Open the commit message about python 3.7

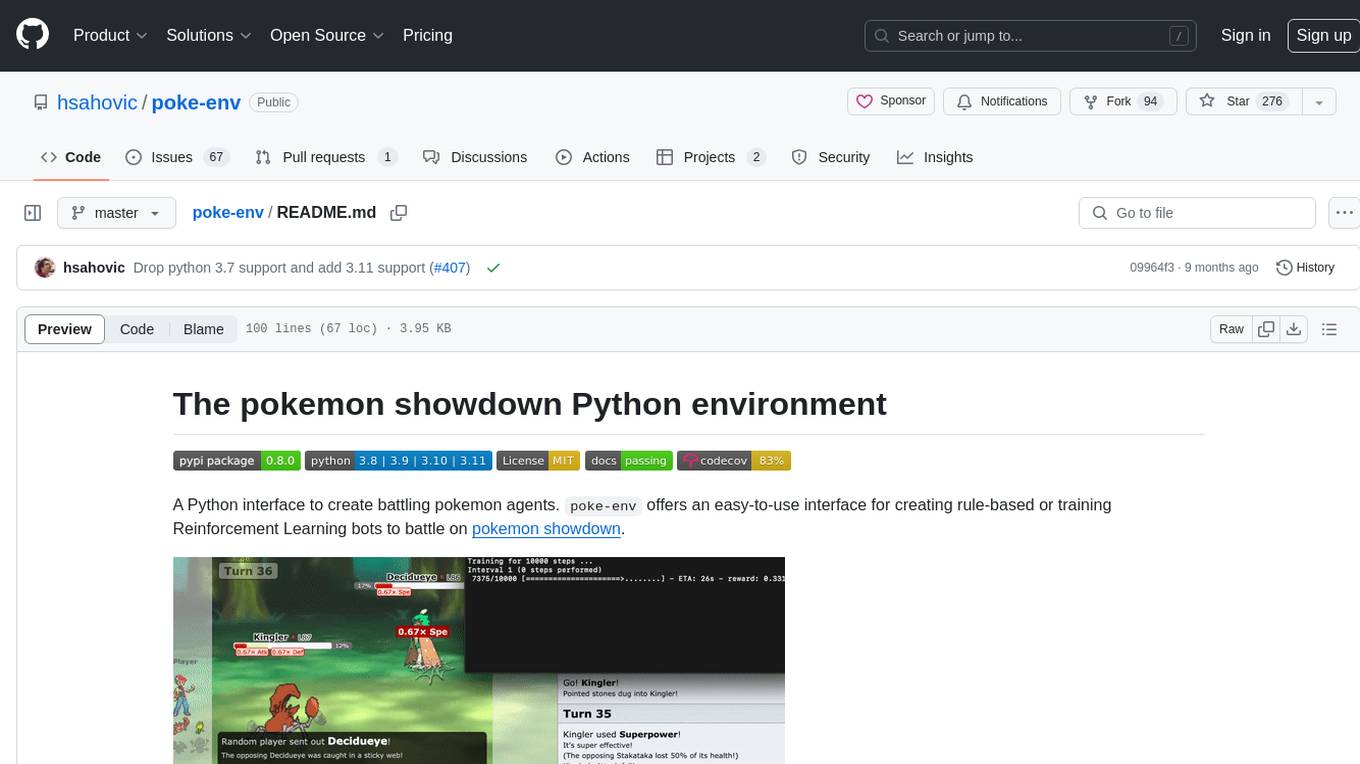click(x=280, y=267)
